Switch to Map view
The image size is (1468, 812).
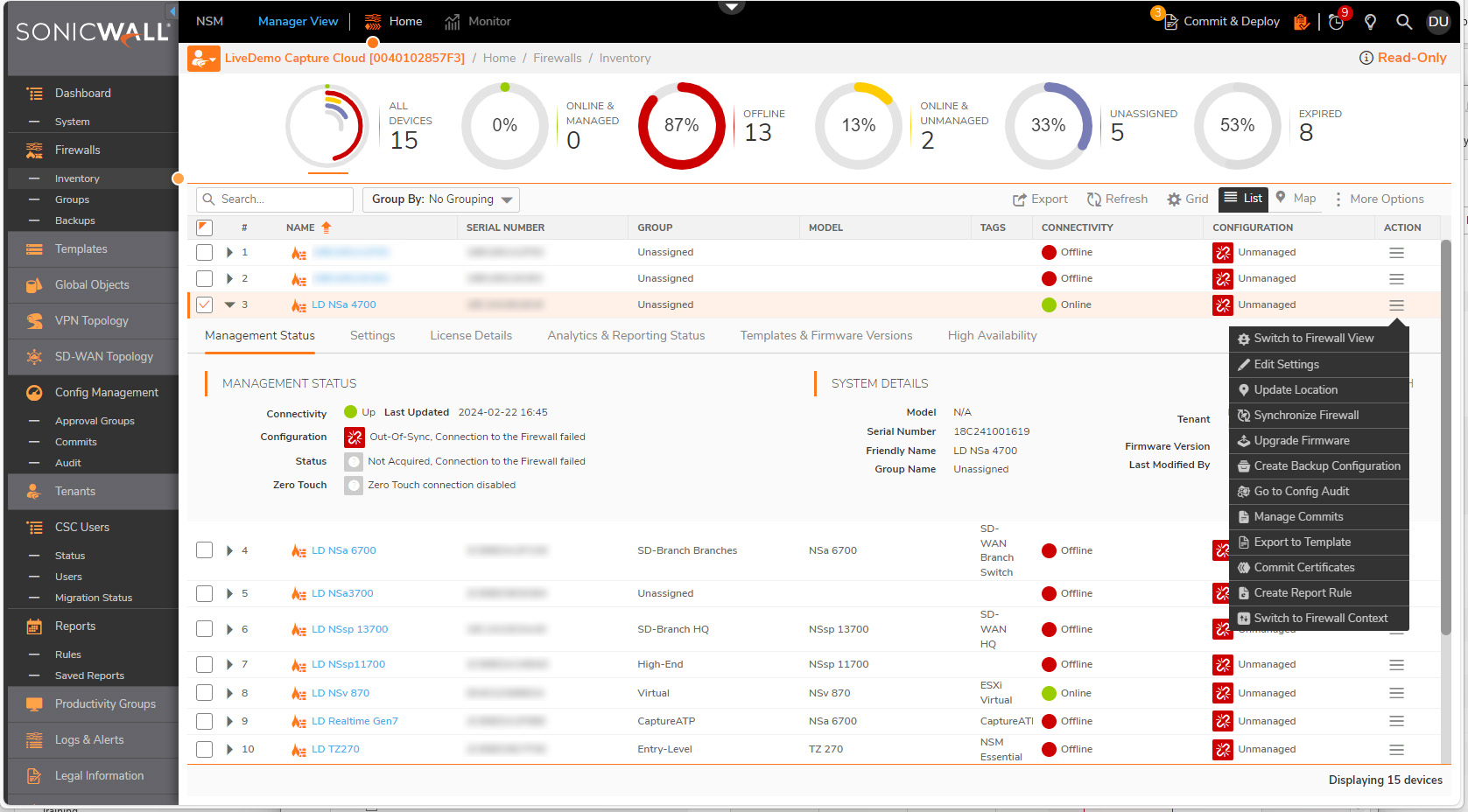(1296, 199)
